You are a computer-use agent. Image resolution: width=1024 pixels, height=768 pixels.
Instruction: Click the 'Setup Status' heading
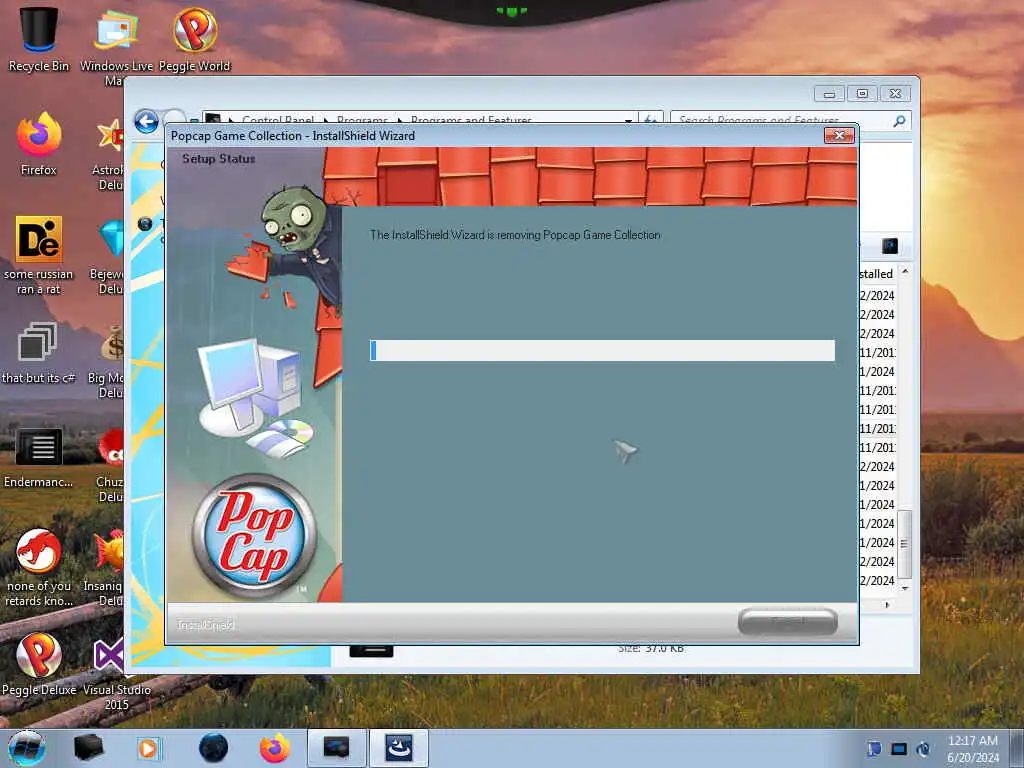pos(219,158)
